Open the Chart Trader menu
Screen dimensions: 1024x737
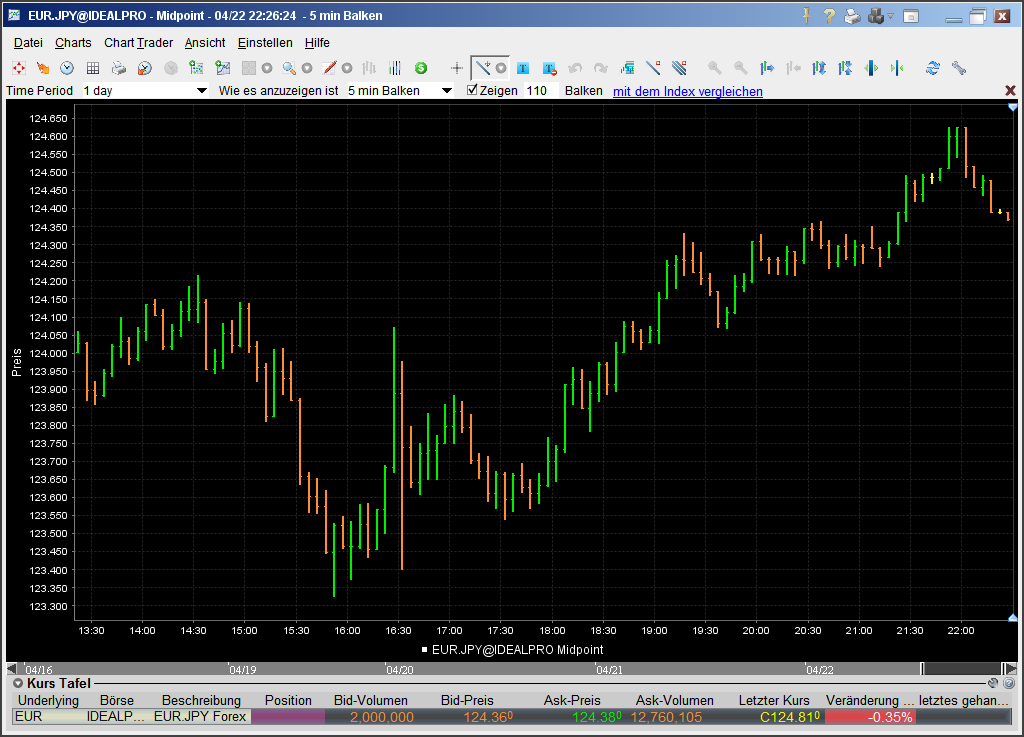click(138, 43)
